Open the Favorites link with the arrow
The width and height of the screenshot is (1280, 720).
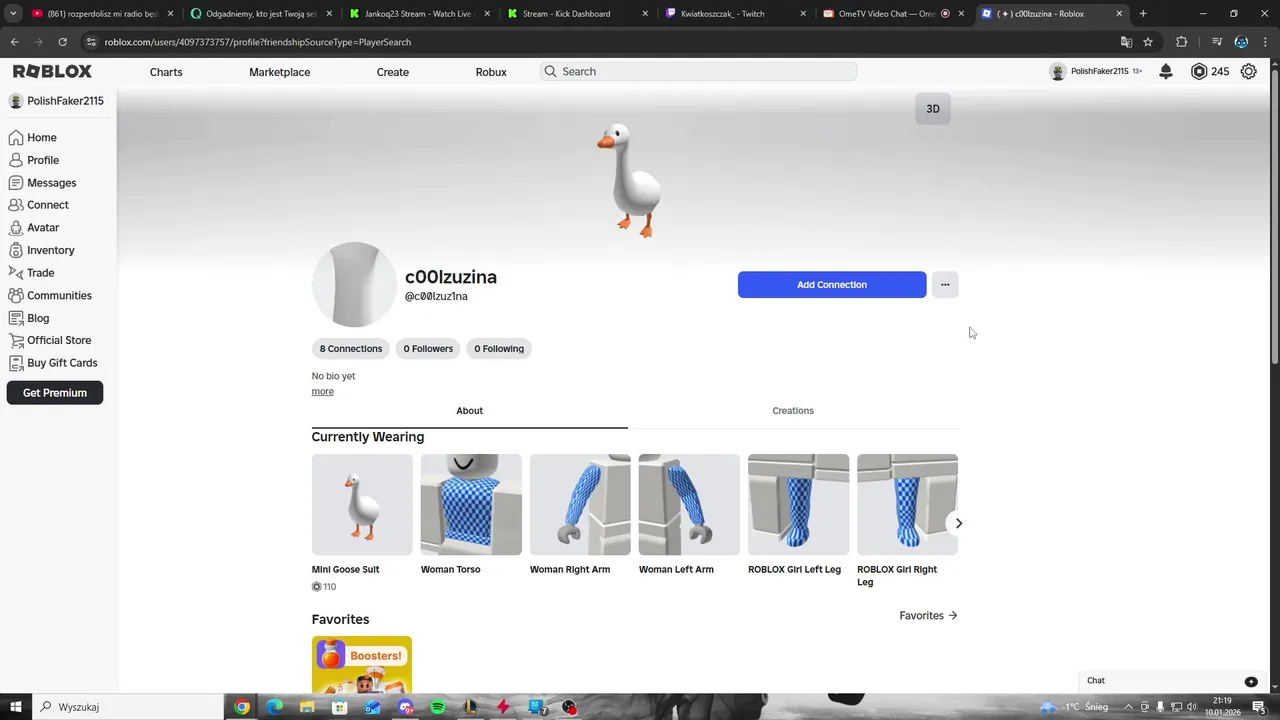(x=928, y=616)
